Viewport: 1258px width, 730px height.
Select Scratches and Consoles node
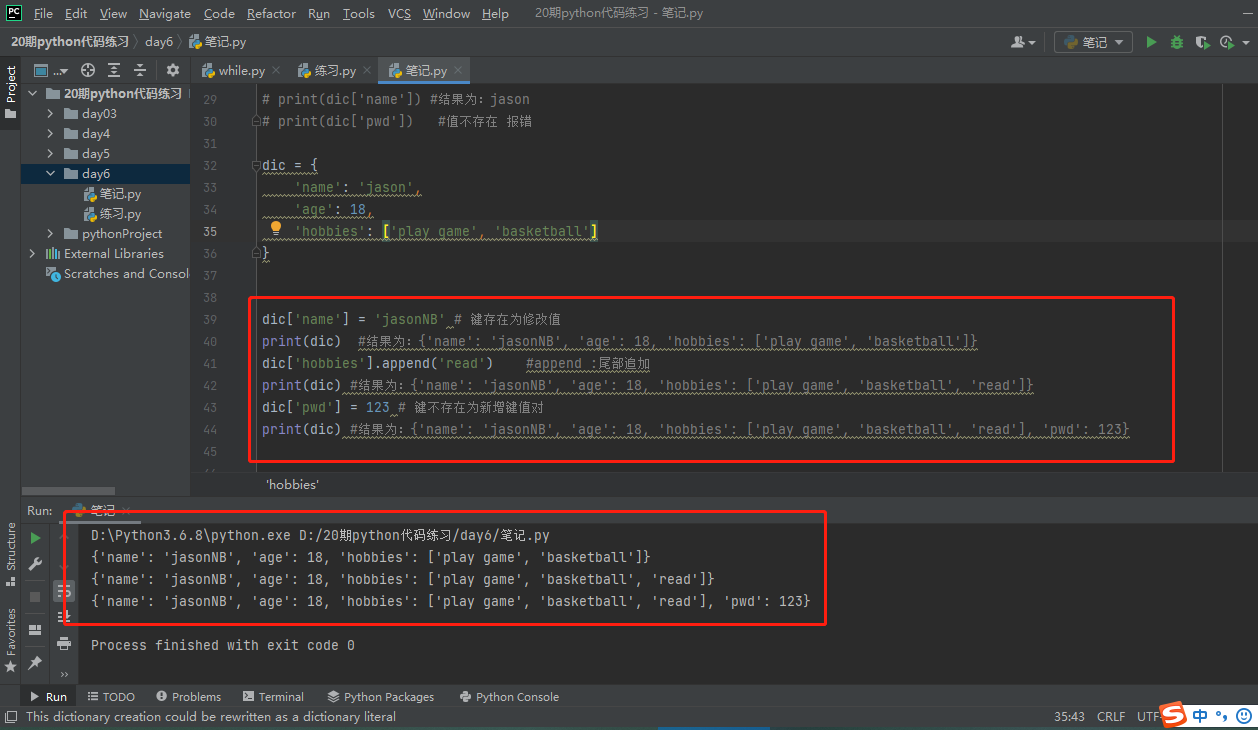[117, 273]
